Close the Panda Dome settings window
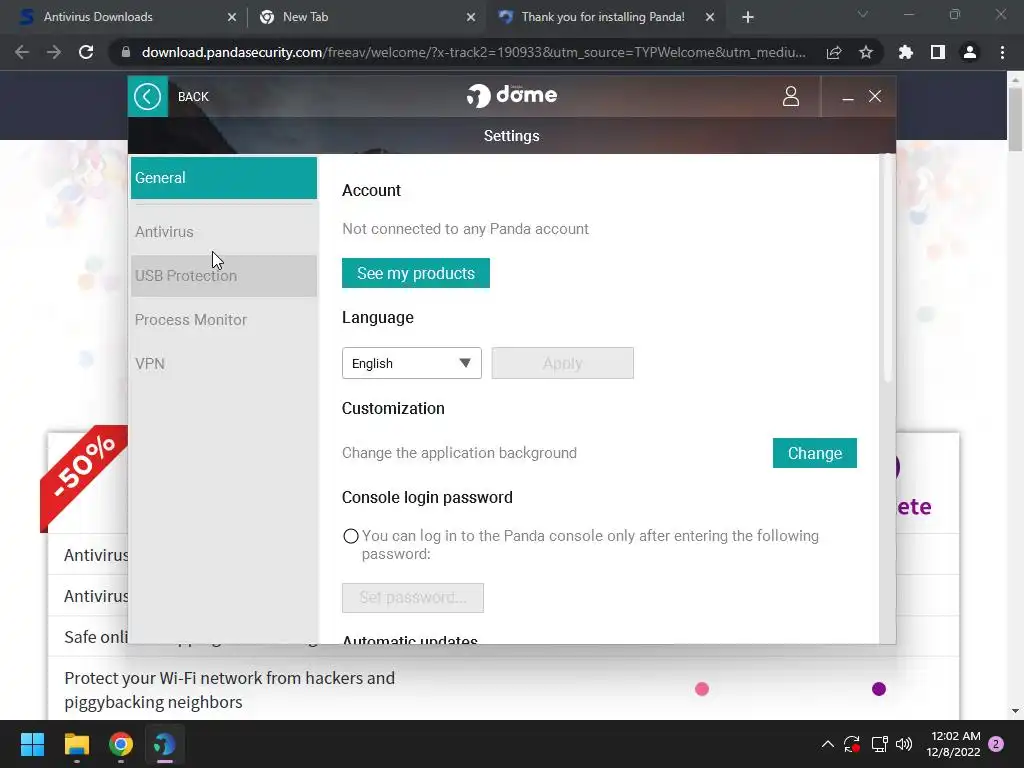This screenshot has width=1024, height=768. (x=875, y=97)
